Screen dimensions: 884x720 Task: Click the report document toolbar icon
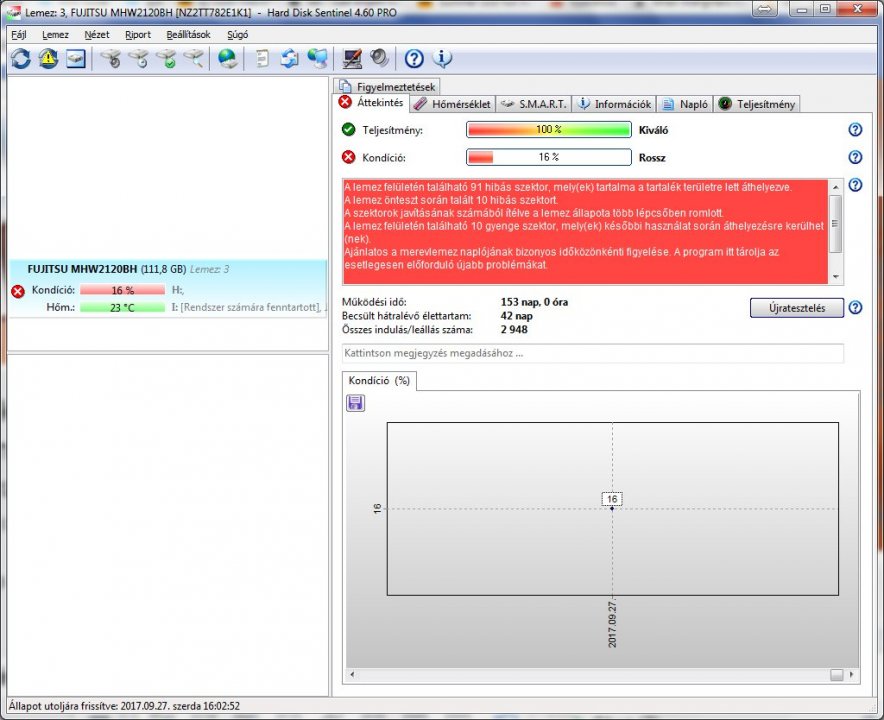click(262, 59)
